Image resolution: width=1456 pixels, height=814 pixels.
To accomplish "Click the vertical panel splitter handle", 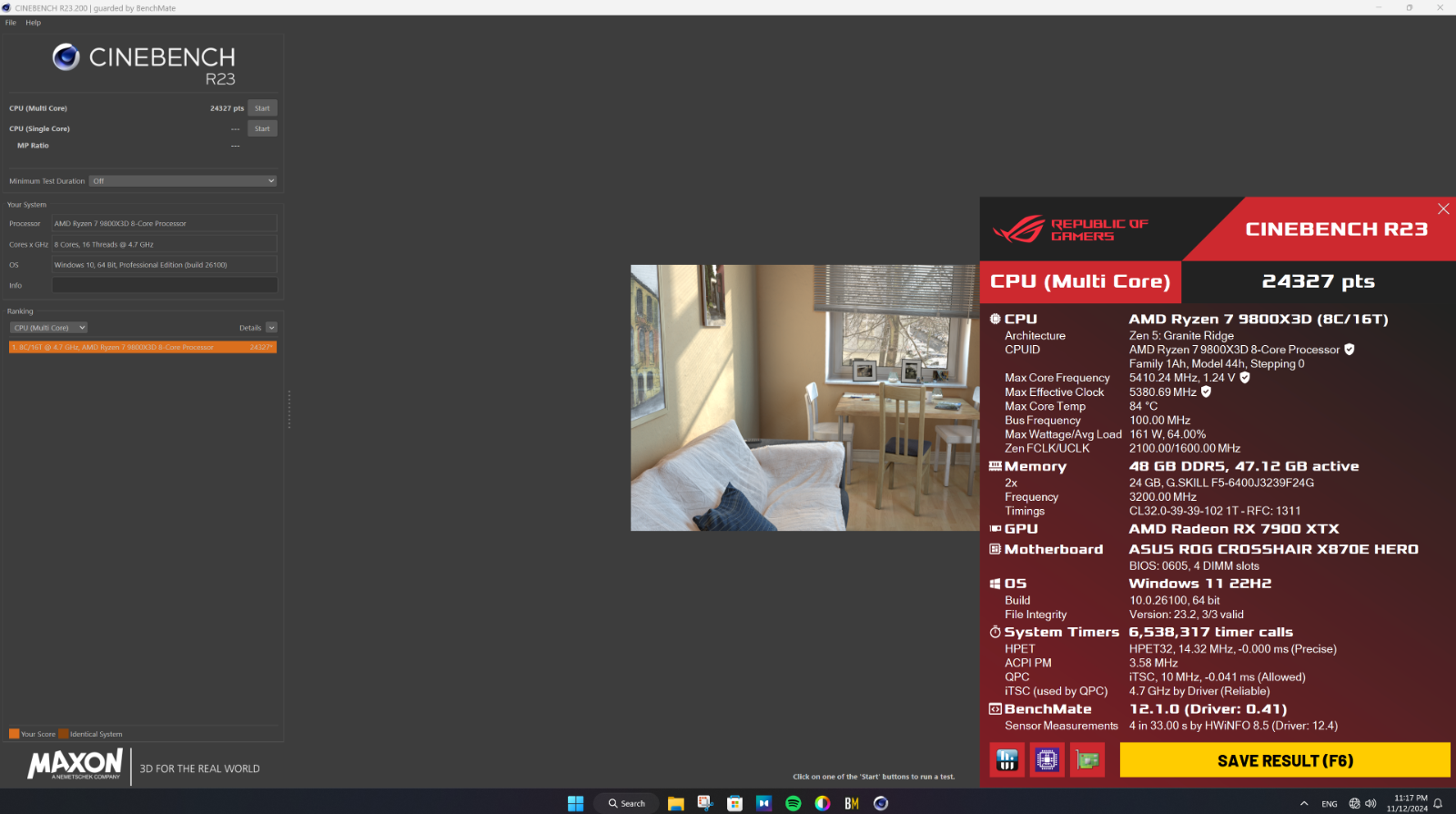I will point(289,410).
